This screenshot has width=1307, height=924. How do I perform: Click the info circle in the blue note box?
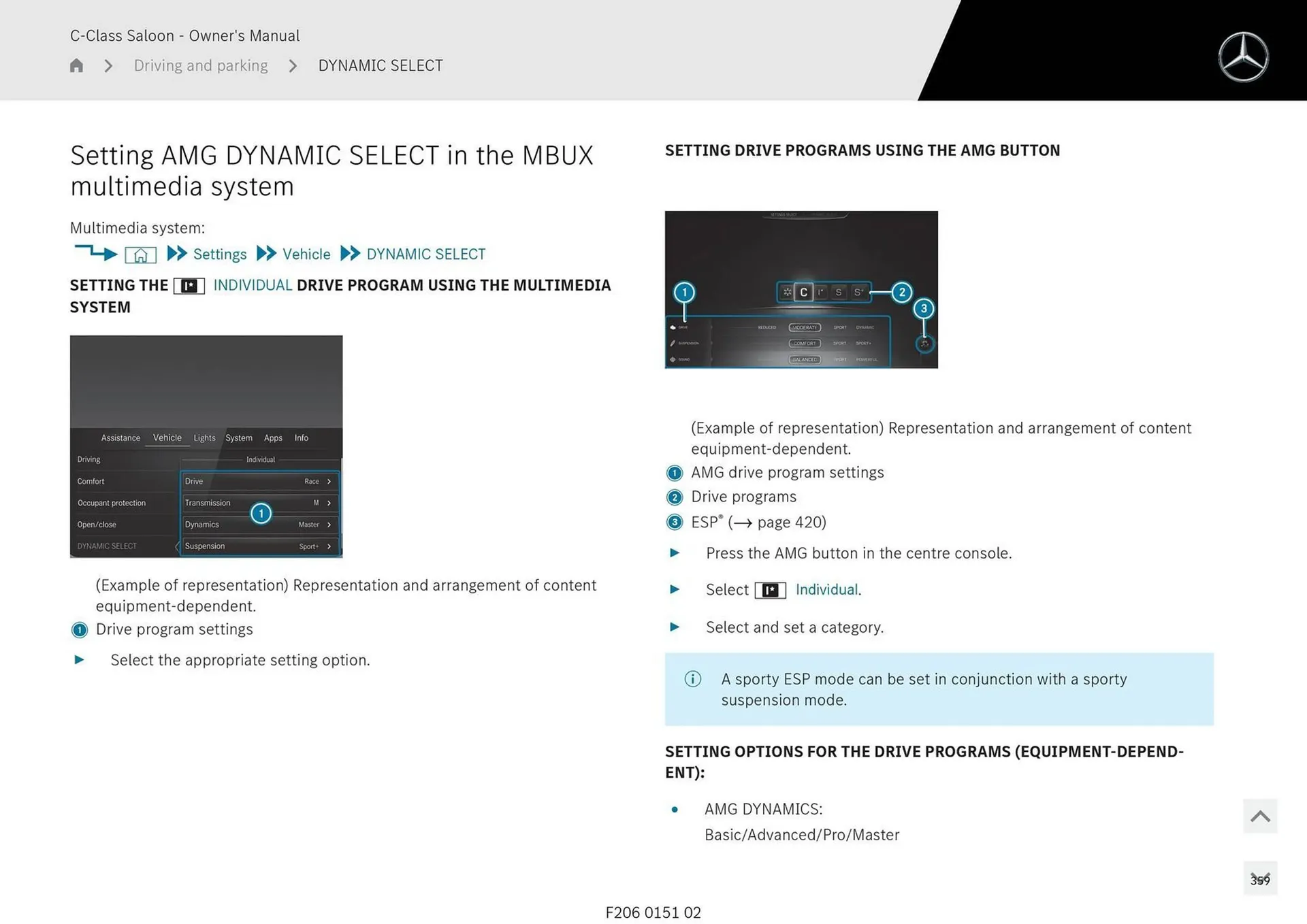pos(692,679)
